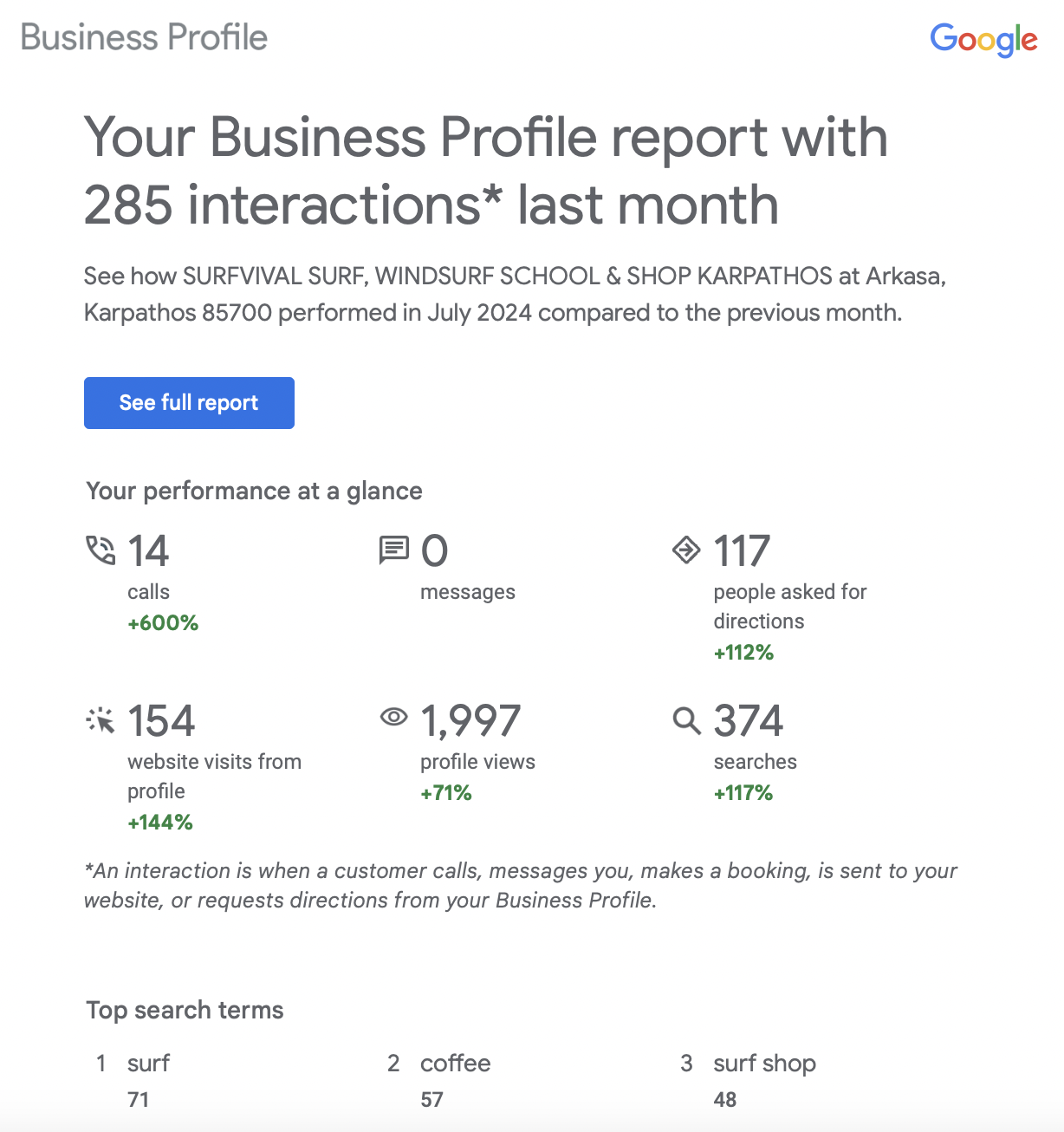This screenshot has height=1132, width=1064.
Task: Click the 374 searches number
Action: tap(749, 721)
